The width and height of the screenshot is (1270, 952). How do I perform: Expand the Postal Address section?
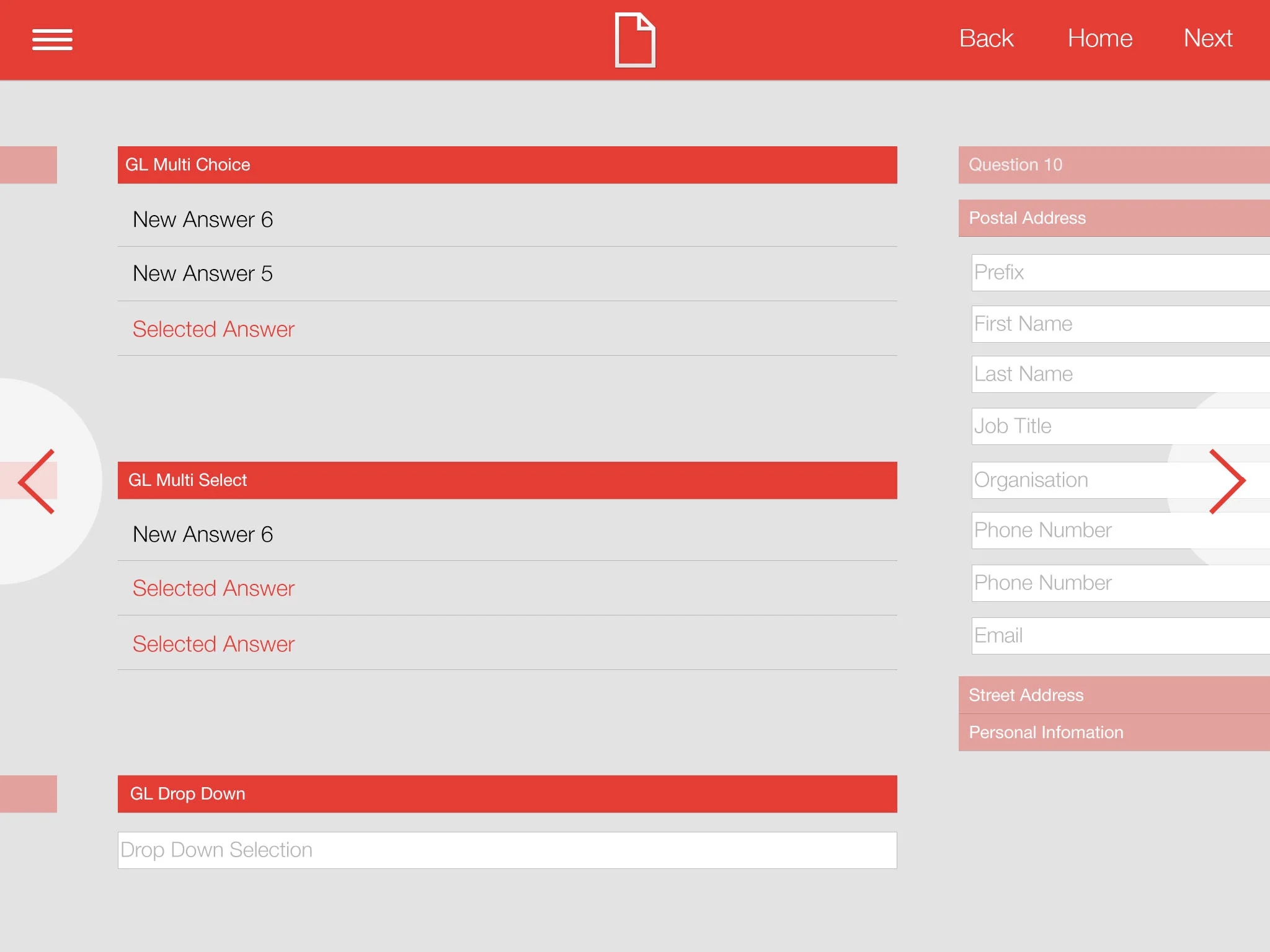point(1114,218)
